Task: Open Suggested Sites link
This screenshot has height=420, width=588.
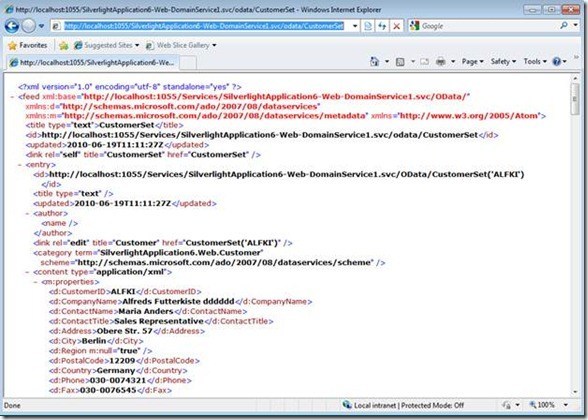Action: click(x=106, y=45)
